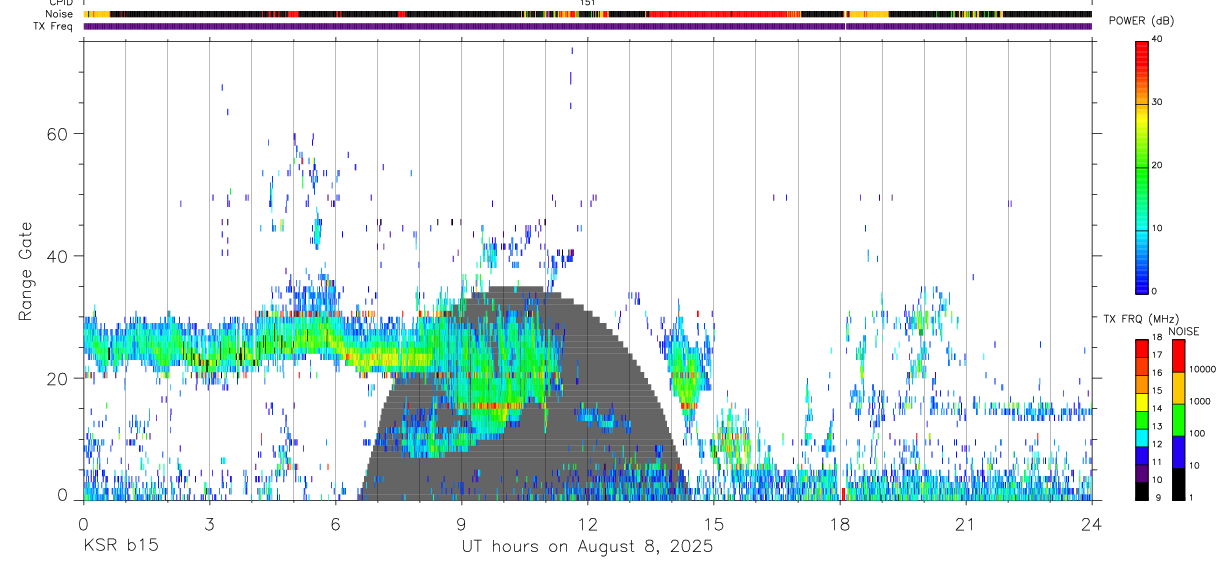Viewport: 1228px width, 567px height.
Task: Click the UT hours on August 8, 2025 title
Action: [588, 547]
